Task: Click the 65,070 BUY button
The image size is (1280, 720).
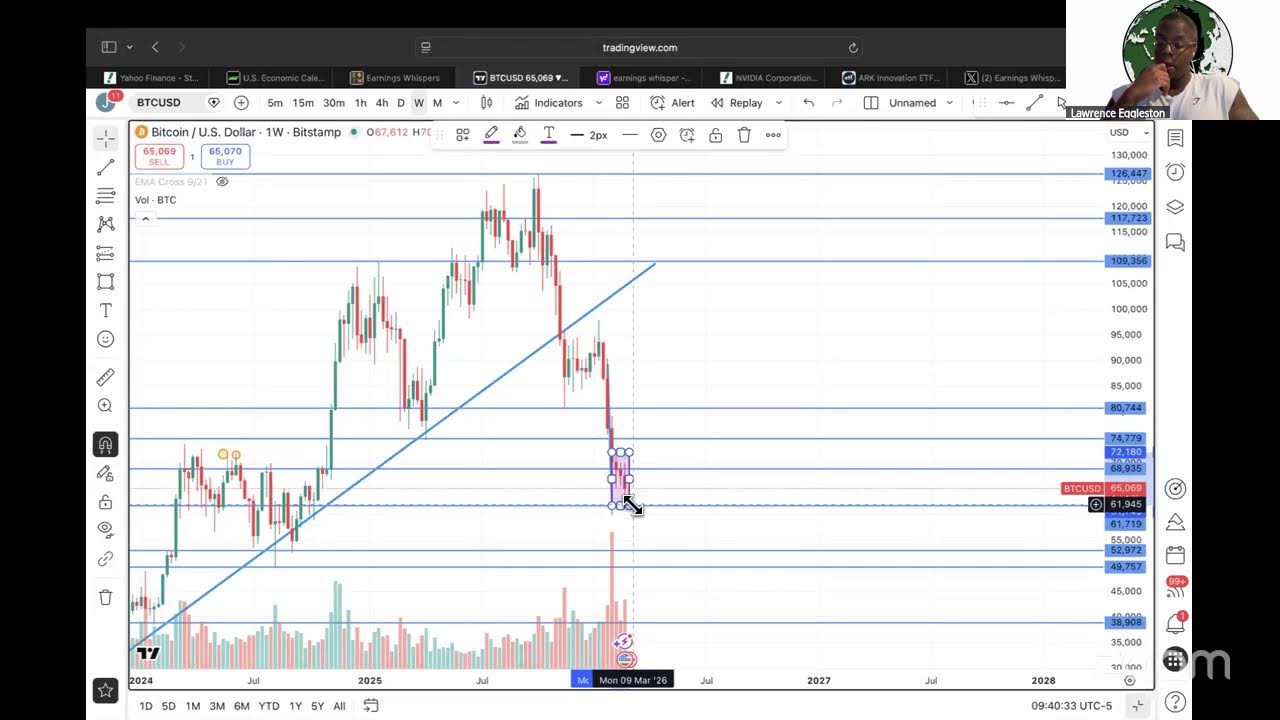Action: [225, 156]
